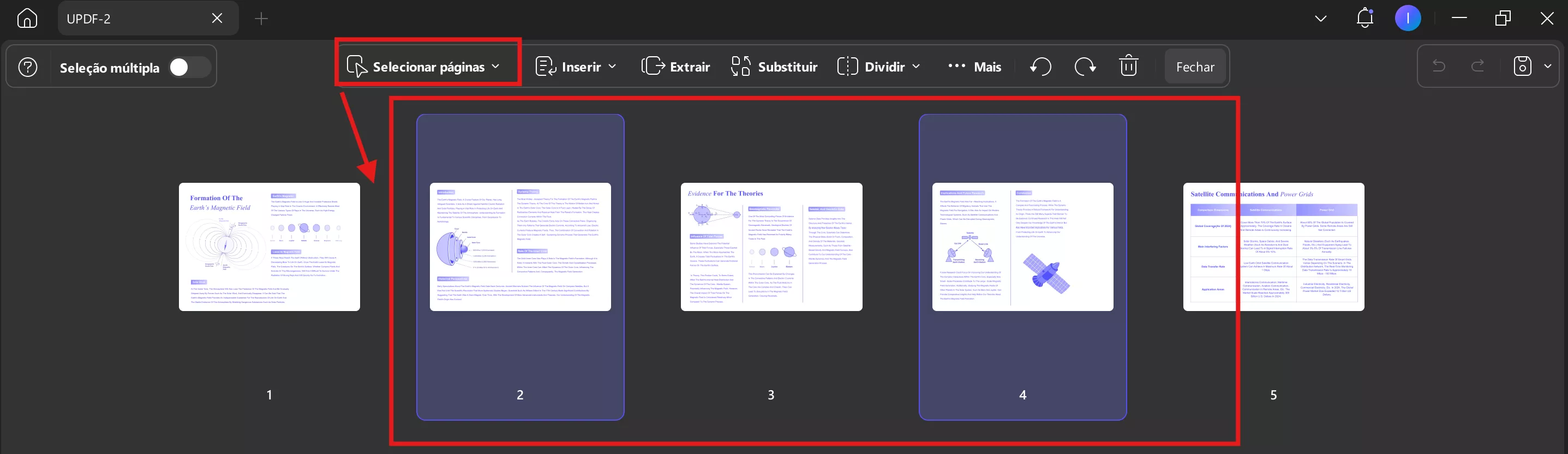This screenshot has height=454, width=1568.
Task: Select page 2 thumbnail
Action: (x=520, y=247)
